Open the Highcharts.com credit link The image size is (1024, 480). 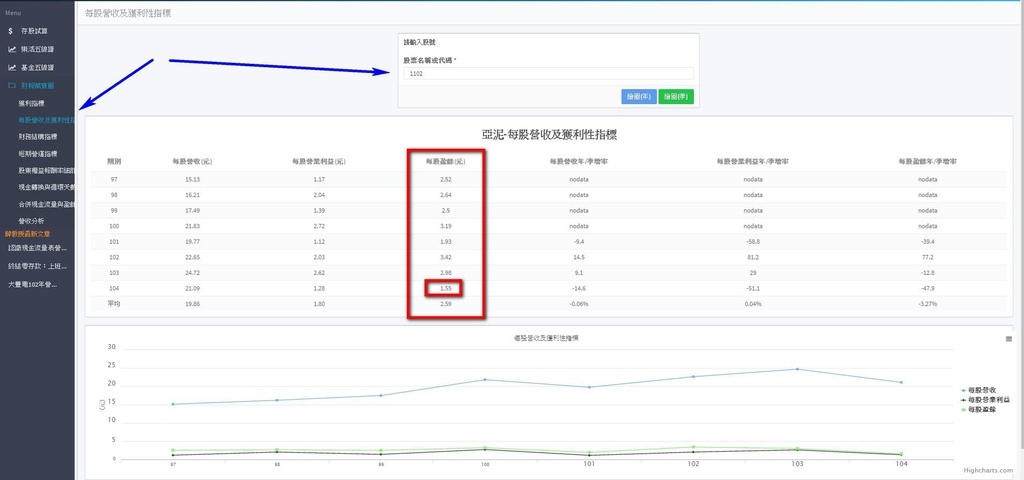(x=988, y=470)
